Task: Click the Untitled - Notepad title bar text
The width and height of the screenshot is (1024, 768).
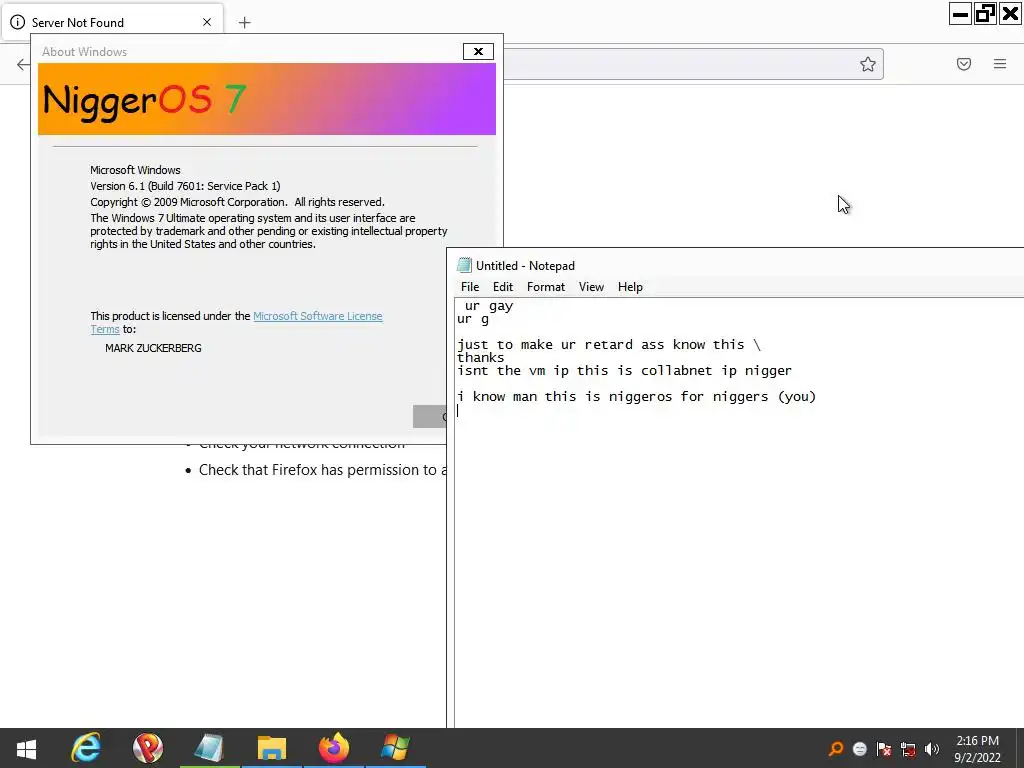Action: pos(525,266)
